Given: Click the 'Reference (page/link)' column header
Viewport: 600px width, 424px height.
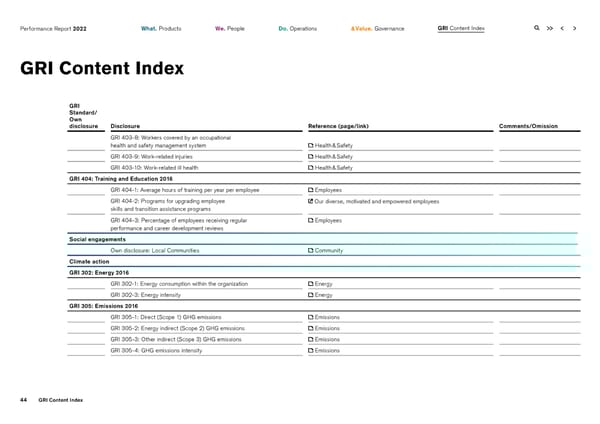Looking at the screenshot, I should (338, 126).
